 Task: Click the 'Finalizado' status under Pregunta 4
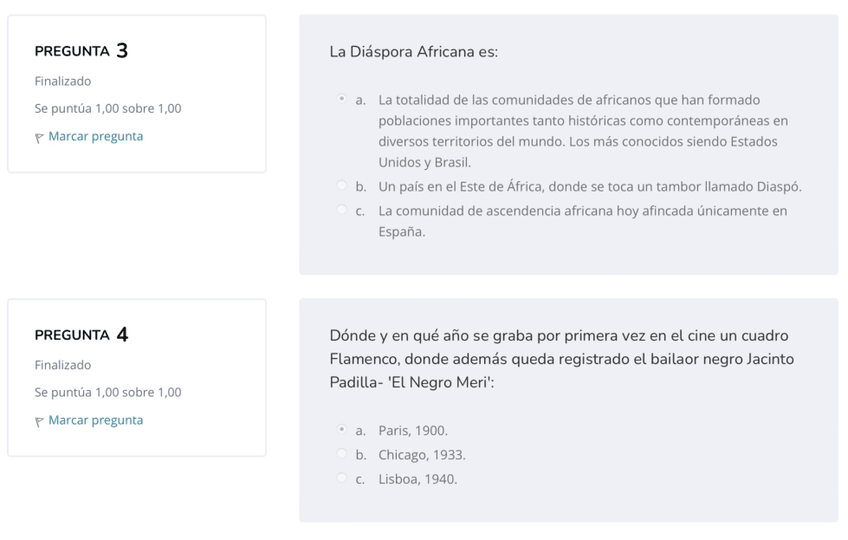[x=63, y=365]
